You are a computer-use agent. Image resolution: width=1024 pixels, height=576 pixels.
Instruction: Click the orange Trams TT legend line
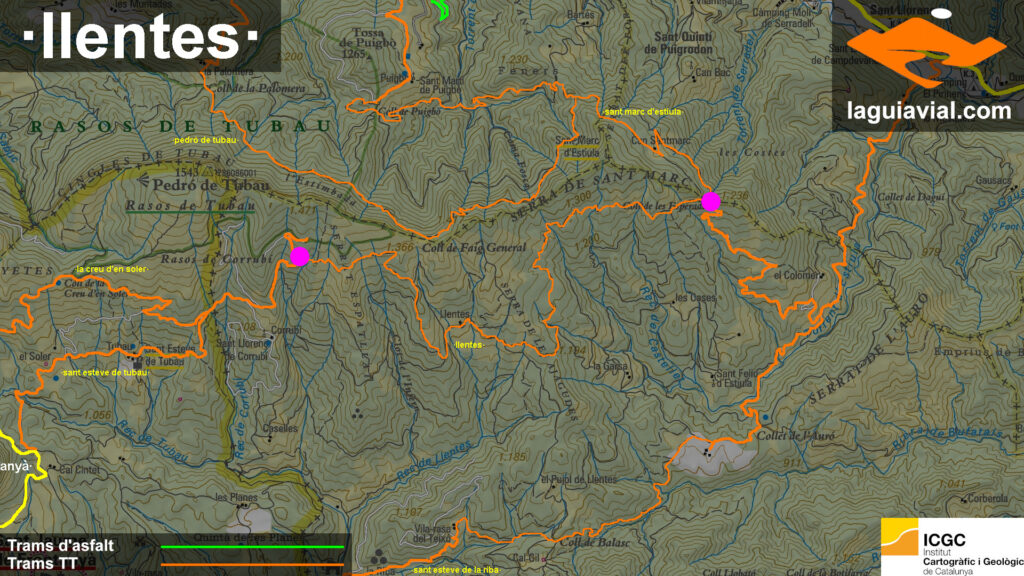coord(252,566)
